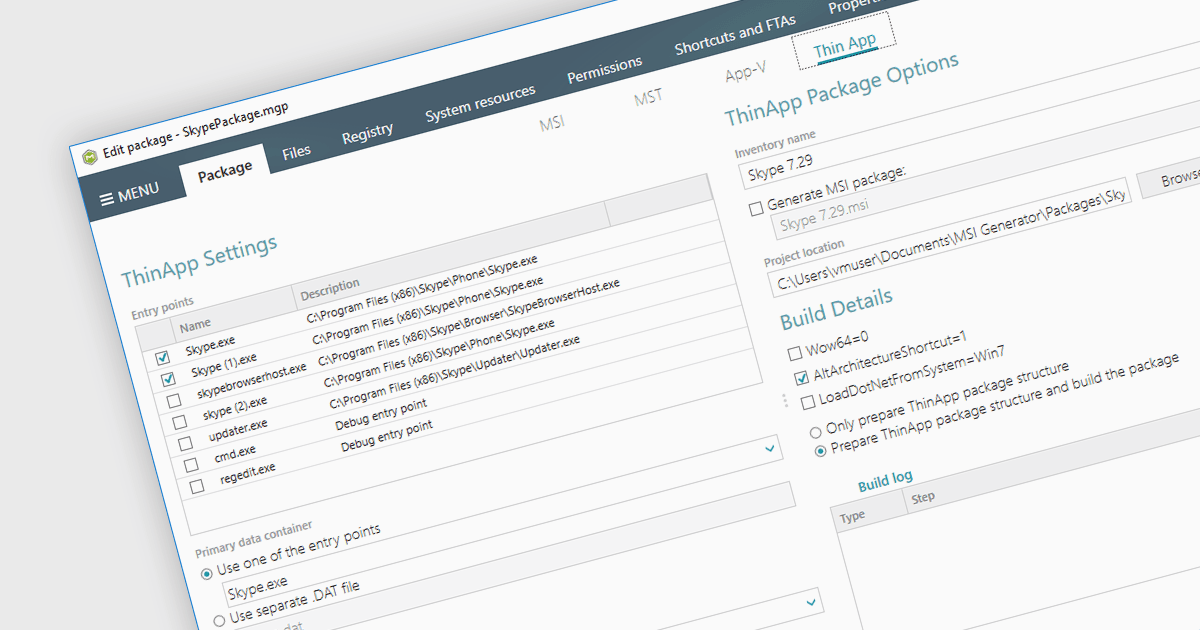The width and height of the screenshot is (1200, 630).
Task: Check the skype (2).exe entry point
Action: click(x=180, y=422)
